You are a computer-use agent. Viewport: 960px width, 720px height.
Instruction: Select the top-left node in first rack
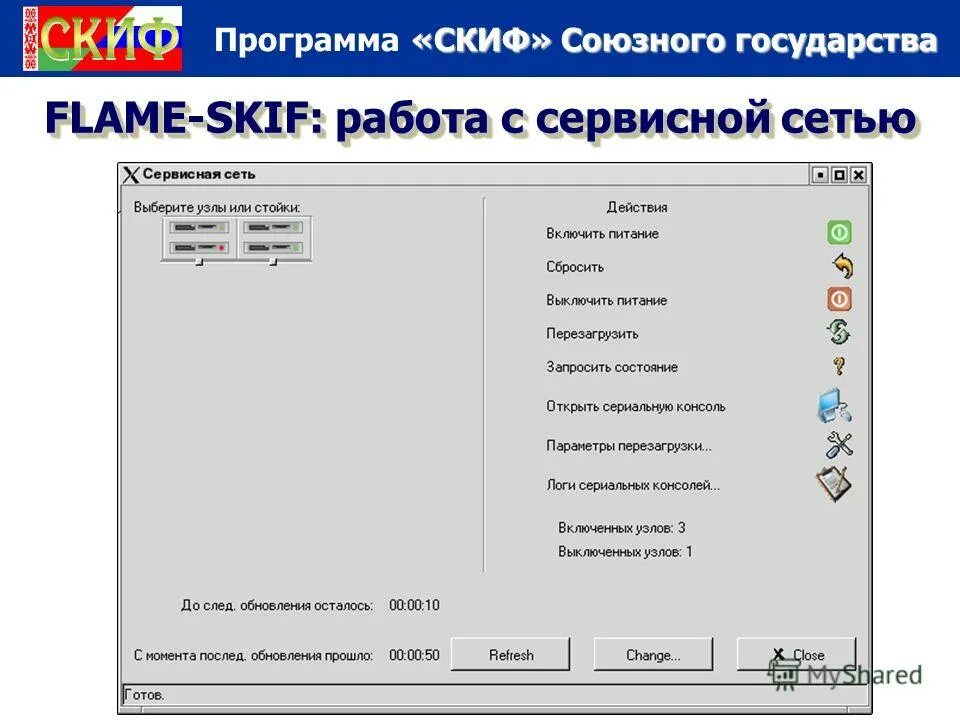click(x=200, y=227)
